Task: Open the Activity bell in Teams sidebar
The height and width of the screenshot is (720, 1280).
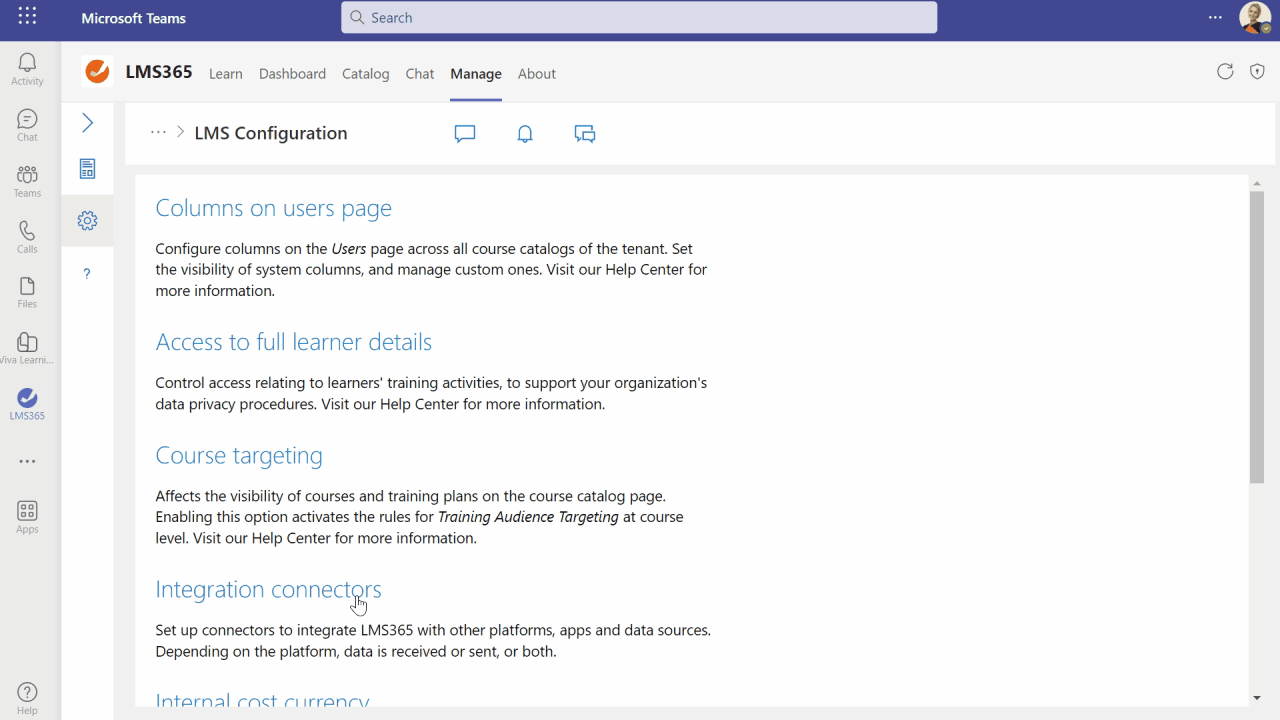Action: [27, 69]
